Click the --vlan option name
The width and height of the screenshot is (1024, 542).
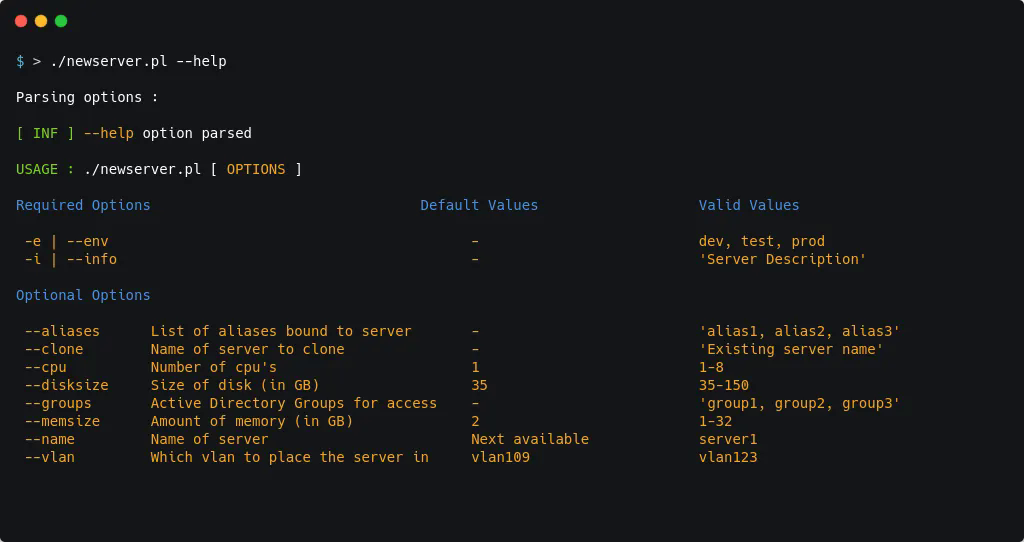pyautogui.click(x=50, y=457)
